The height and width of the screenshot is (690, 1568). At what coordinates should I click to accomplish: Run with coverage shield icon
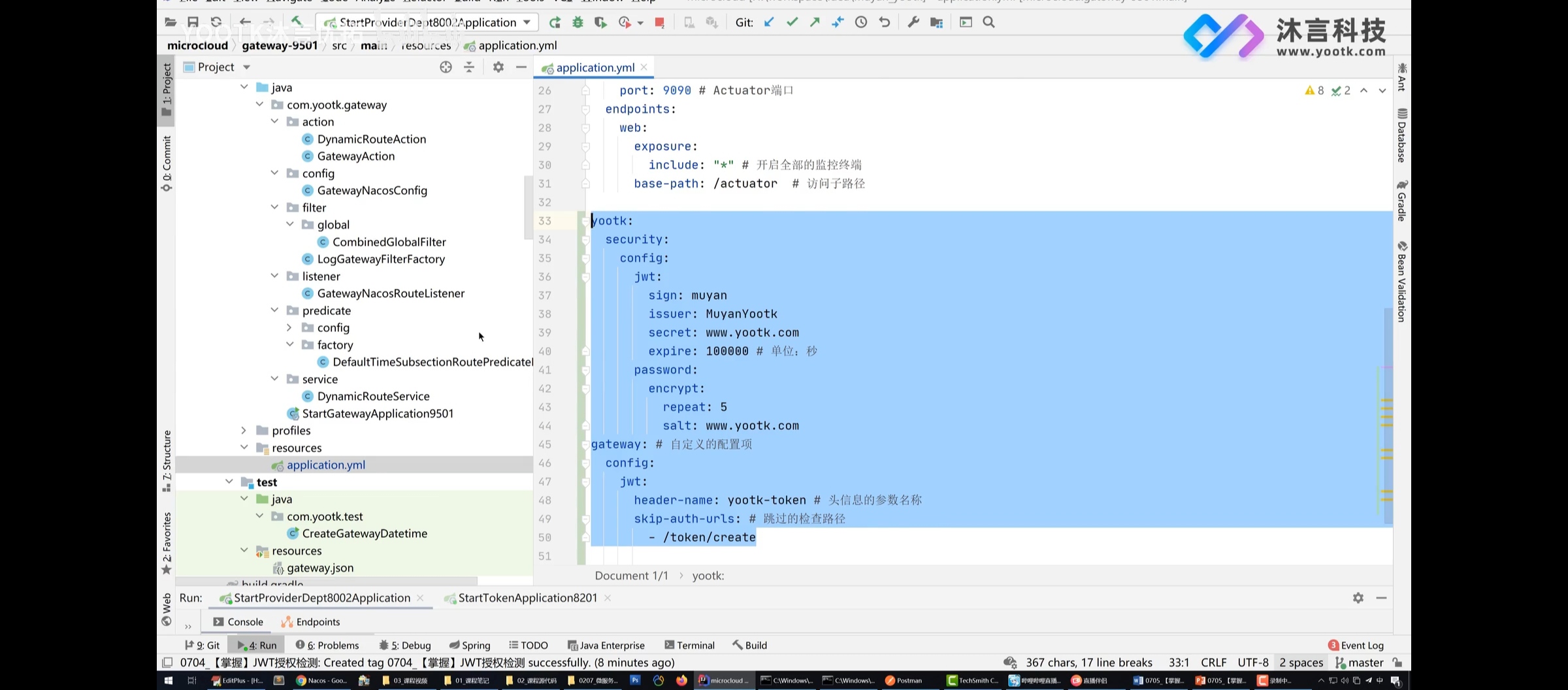tap(600, 22)
